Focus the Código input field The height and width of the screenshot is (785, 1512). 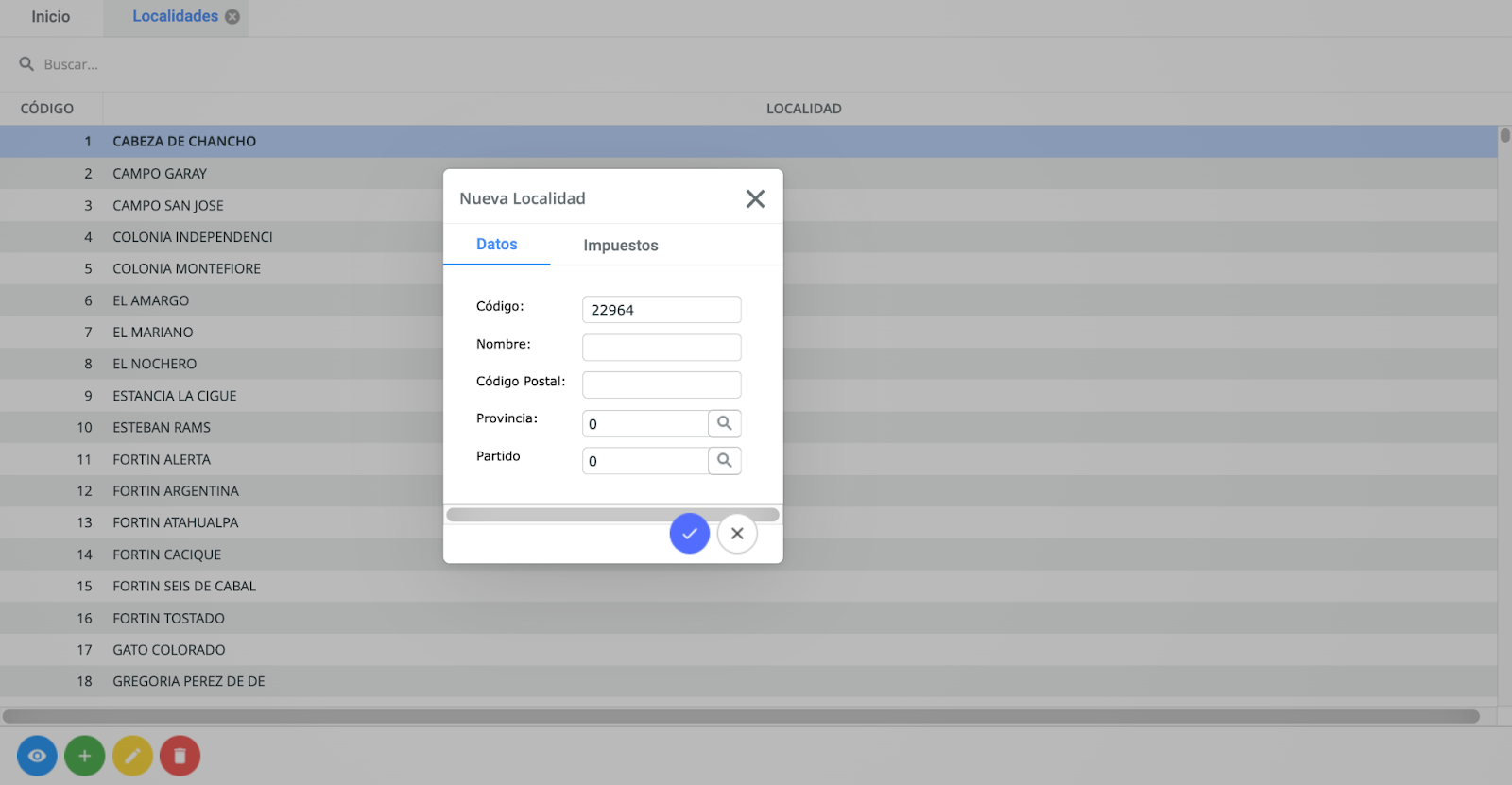[661, 310]
